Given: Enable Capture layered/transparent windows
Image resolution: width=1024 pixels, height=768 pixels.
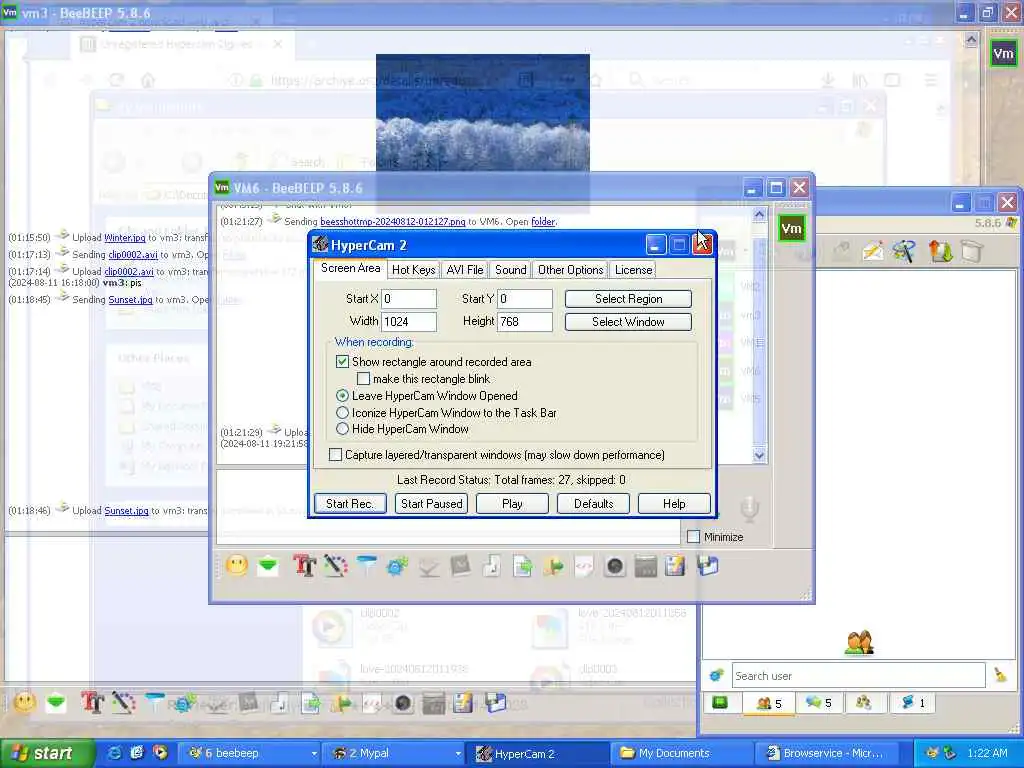Looking at the screenshot, I should click(336, 455).
